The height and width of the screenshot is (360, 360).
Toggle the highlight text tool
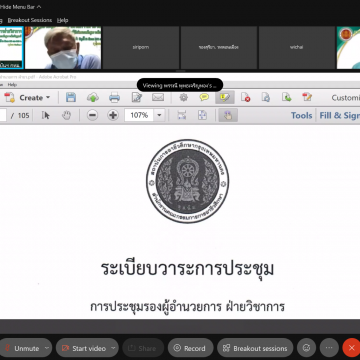pos(225,97)
